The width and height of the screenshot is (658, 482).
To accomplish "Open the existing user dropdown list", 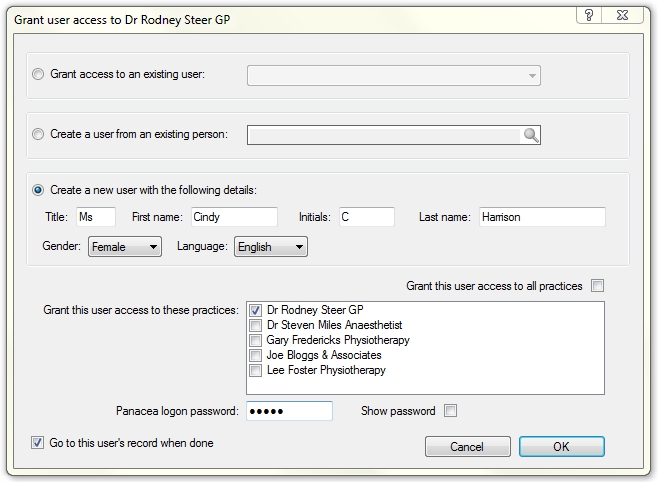I will point(394,76).
